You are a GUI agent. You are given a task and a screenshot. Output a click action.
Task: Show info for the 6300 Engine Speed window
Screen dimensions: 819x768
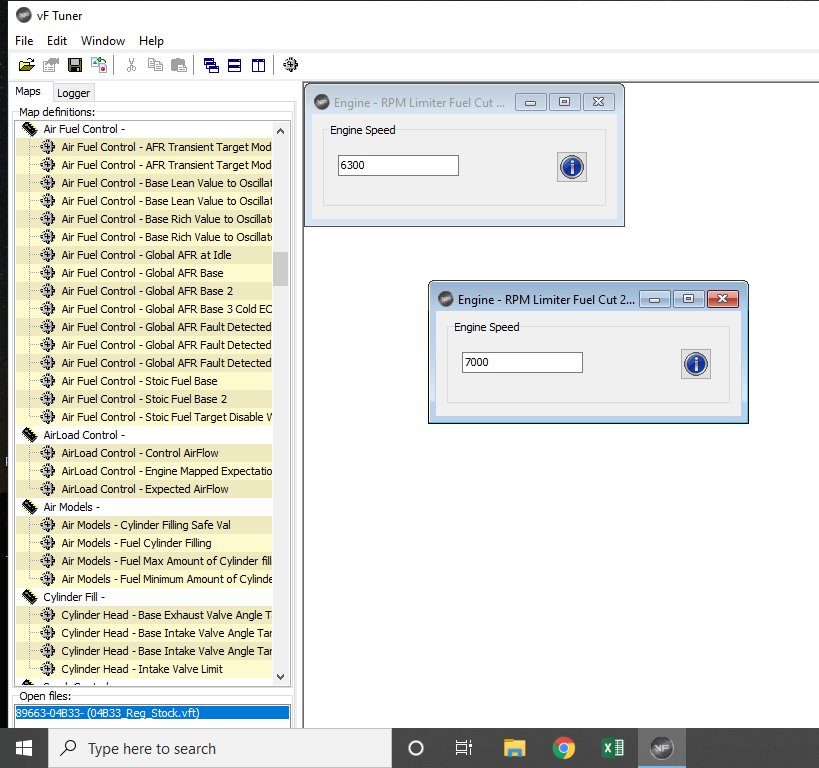click(572, 167)
